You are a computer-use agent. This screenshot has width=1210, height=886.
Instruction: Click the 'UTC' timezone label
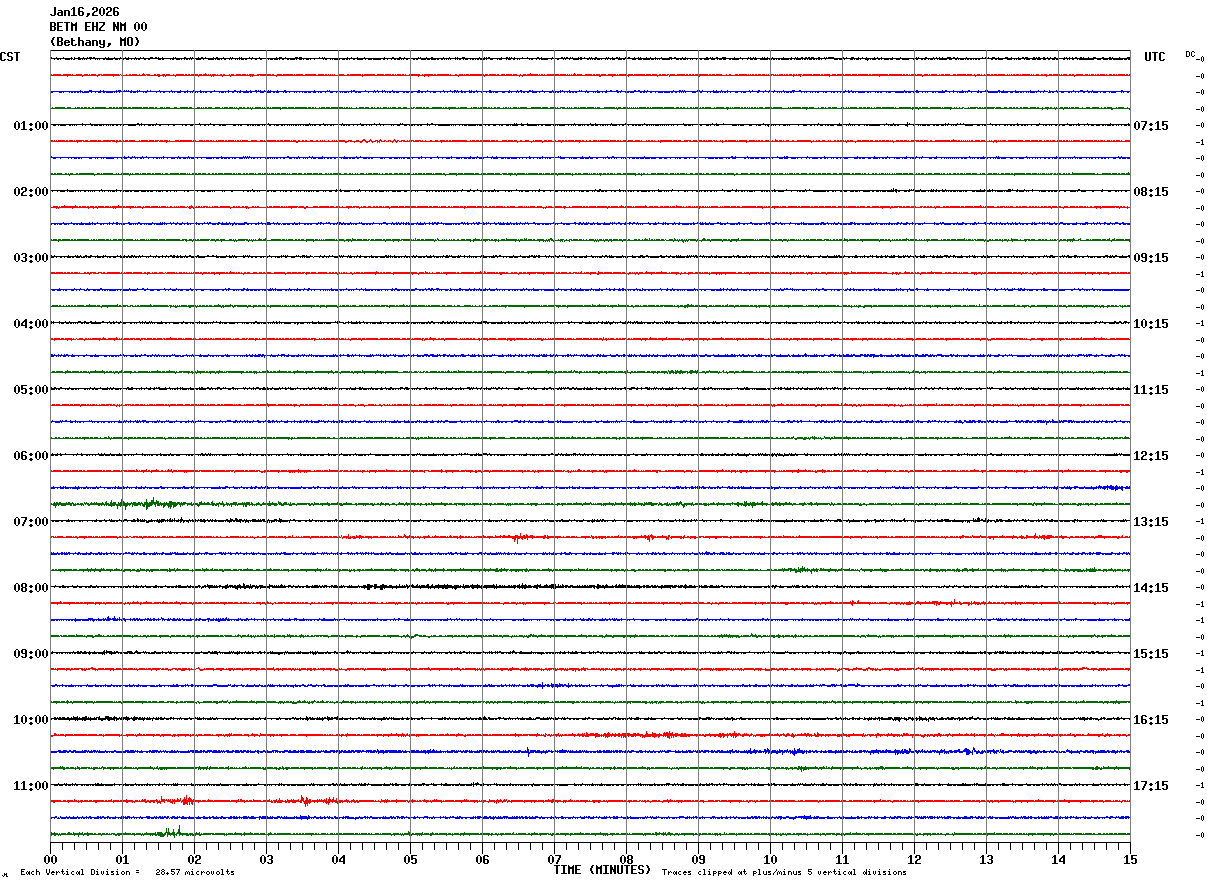tap(1155, 57)
